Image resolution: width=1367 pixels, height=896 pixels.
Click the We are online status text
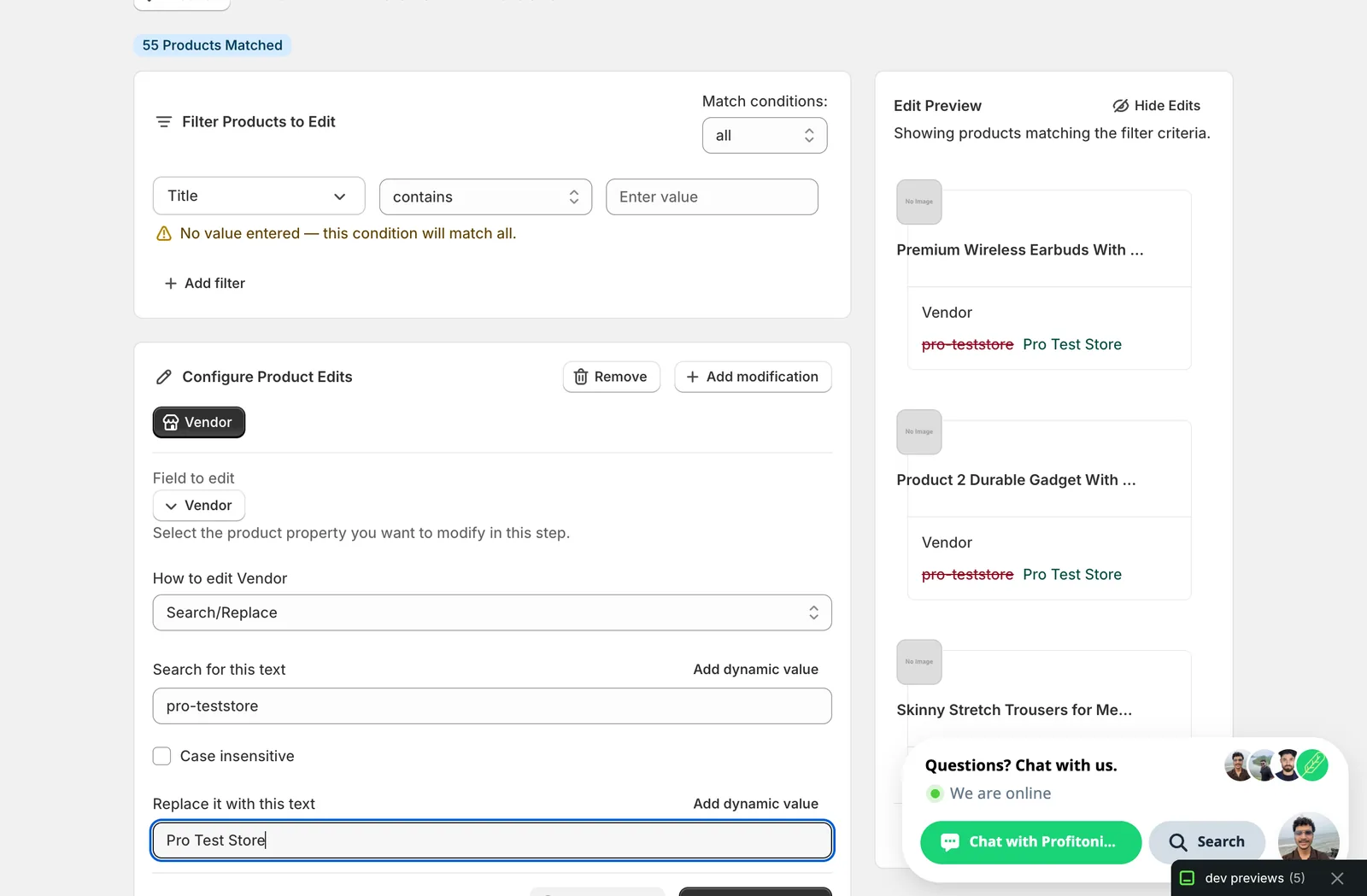(1000, 794)
